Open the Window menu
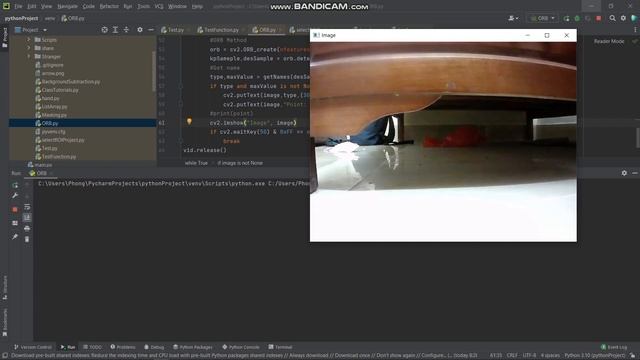Screen dimensions: 640x360 click(178, 7)
